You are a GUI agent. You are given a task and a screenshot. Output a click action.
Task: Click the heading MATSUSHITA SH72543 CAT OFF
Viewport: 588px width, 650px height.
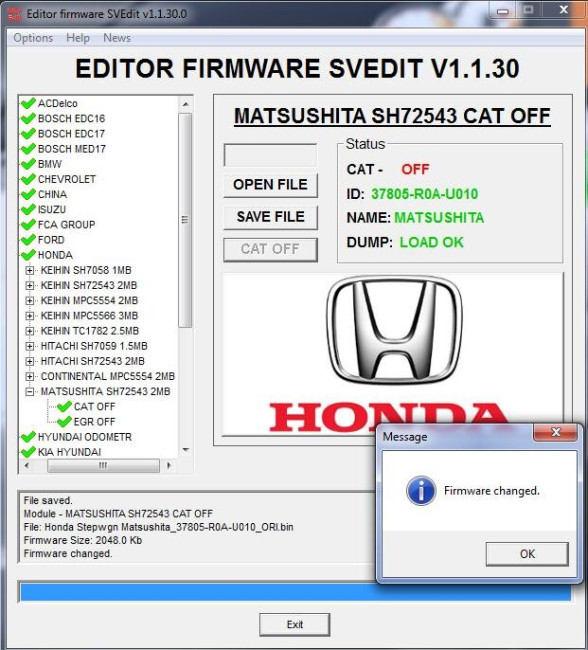point(392,116)
